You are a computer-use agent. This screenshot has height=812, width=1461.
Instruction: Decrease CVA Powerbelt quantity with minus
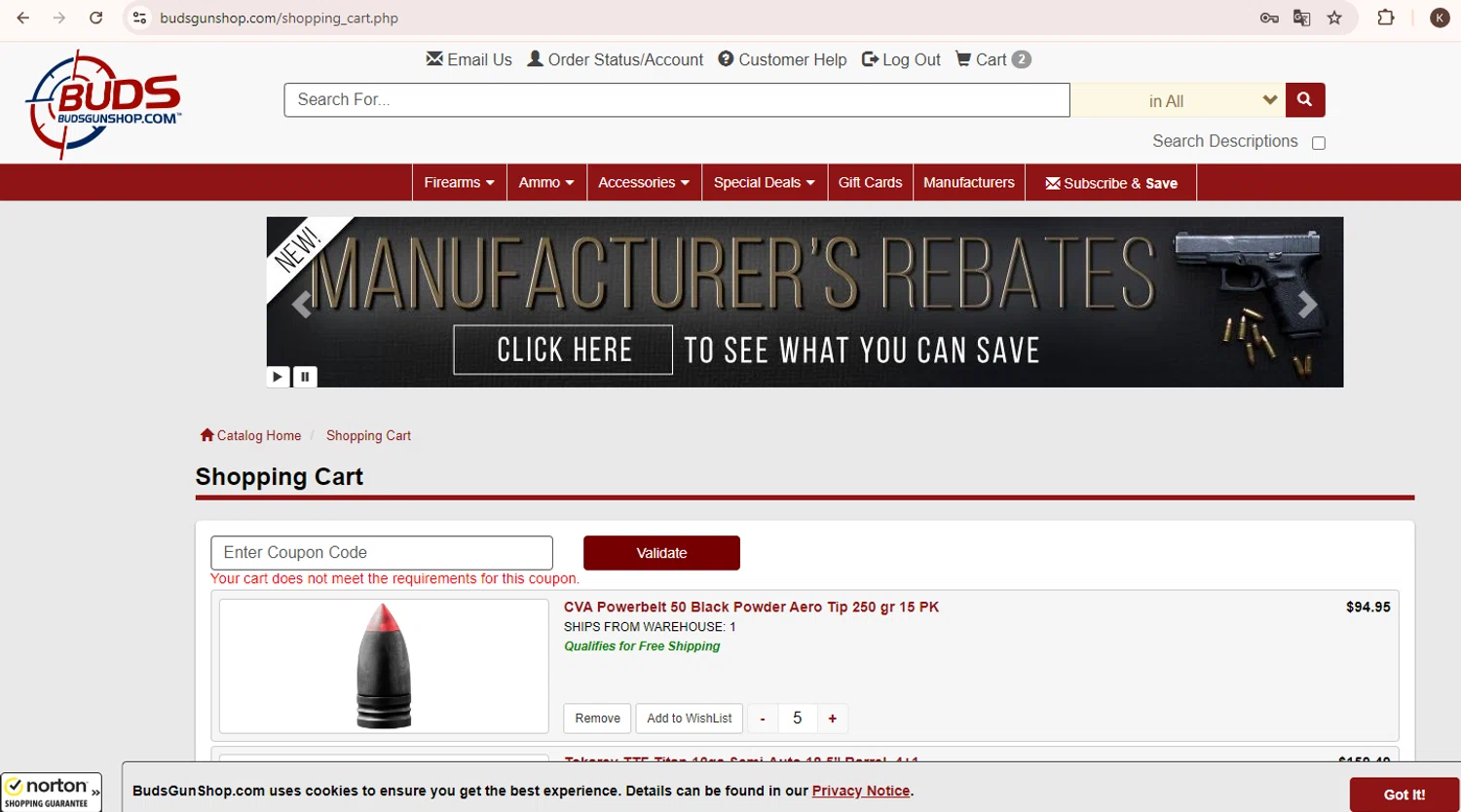point(763,719)
